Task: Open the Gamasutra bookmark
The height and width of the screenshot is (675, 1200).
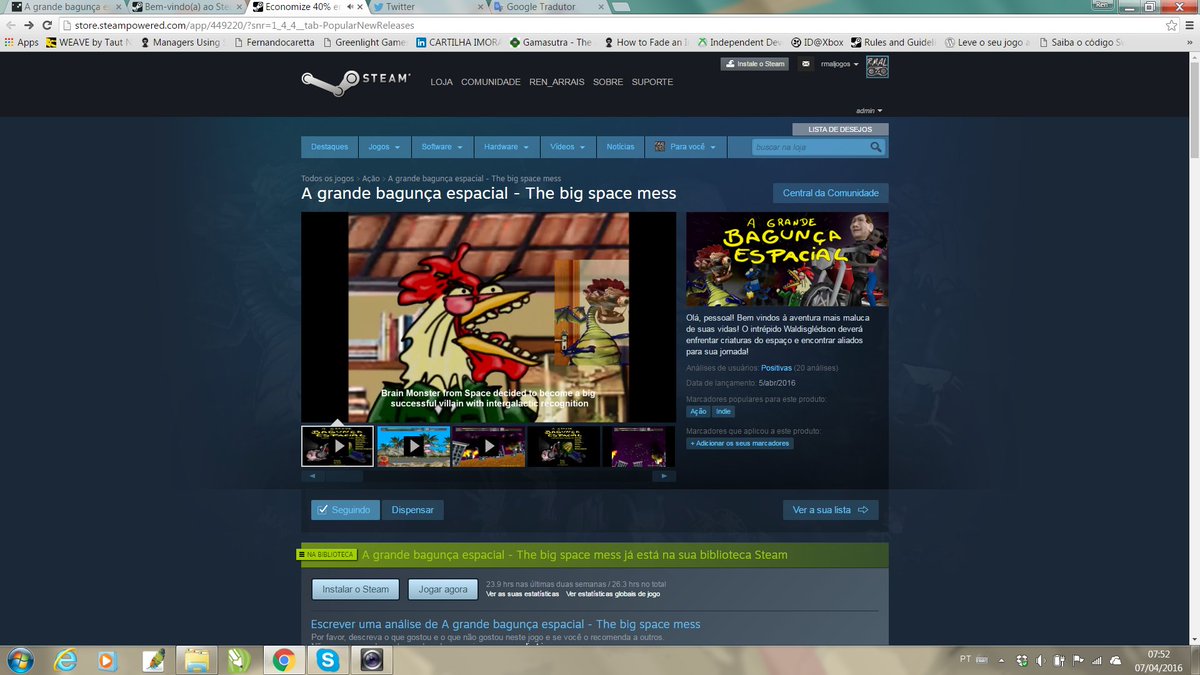Action: [551, 43]
